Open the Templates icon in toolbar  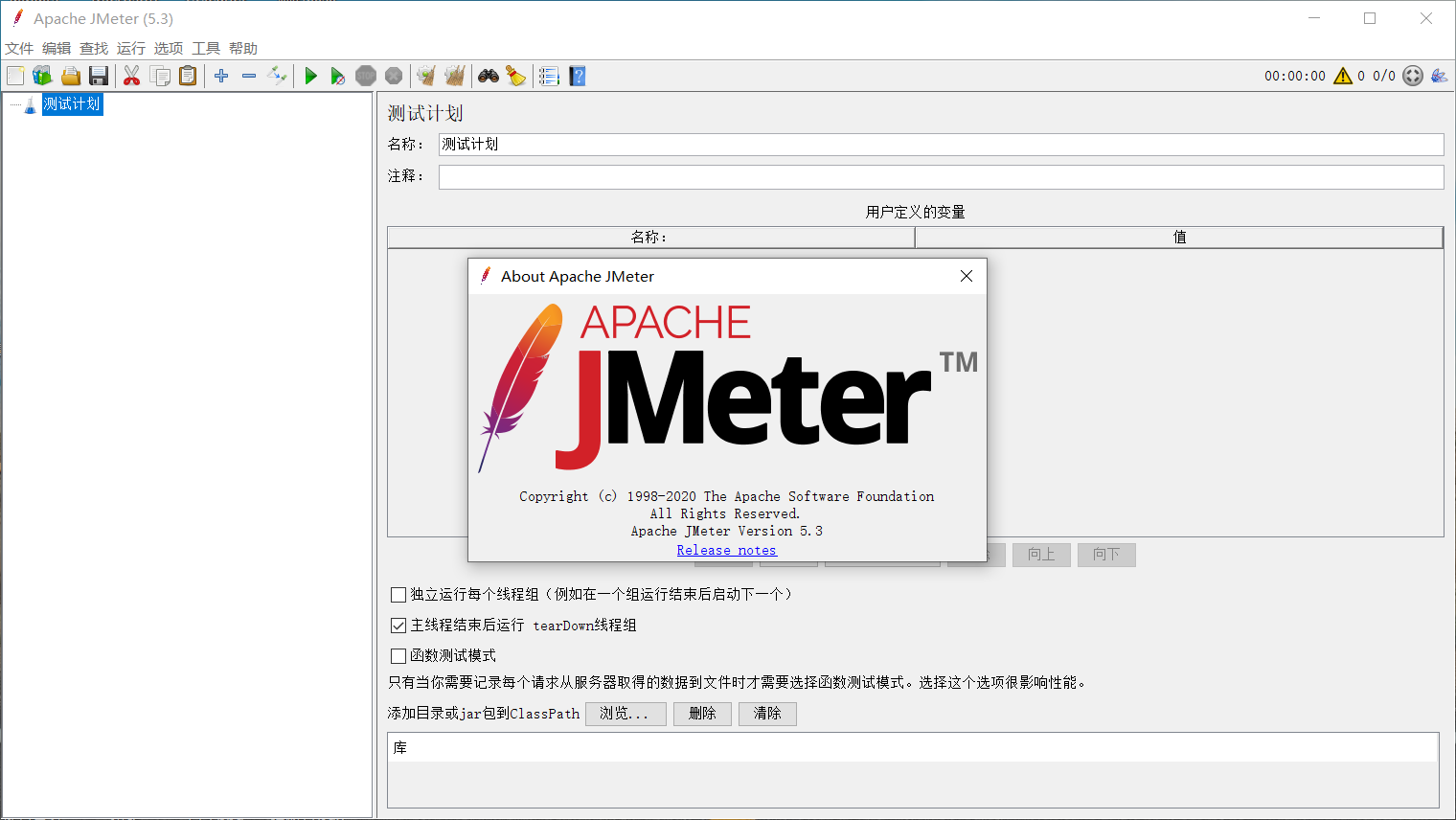tap(42, 76)
